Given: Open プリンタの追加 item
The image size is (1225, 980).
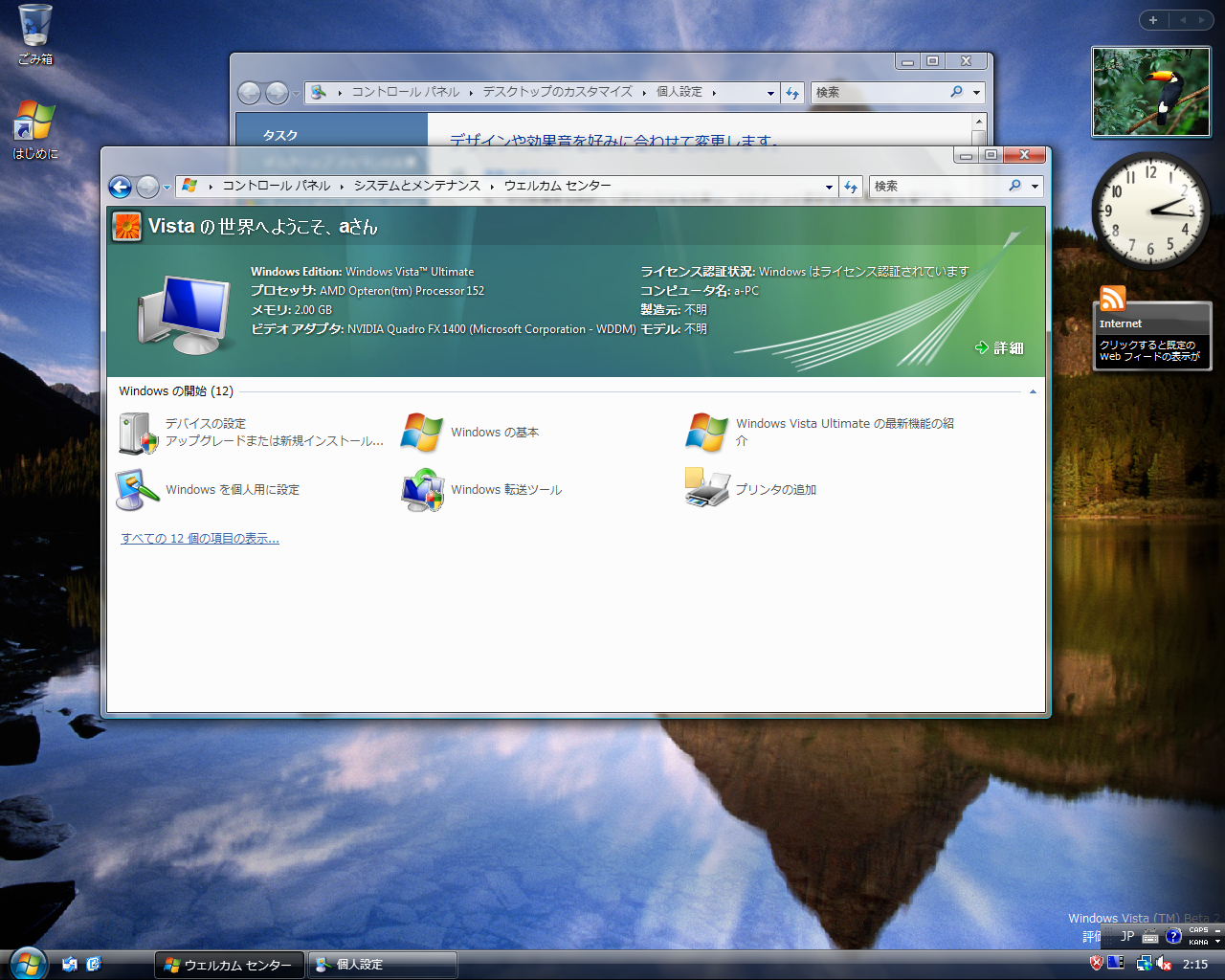Looking at the screenshot, I should (x=751, y=490).
